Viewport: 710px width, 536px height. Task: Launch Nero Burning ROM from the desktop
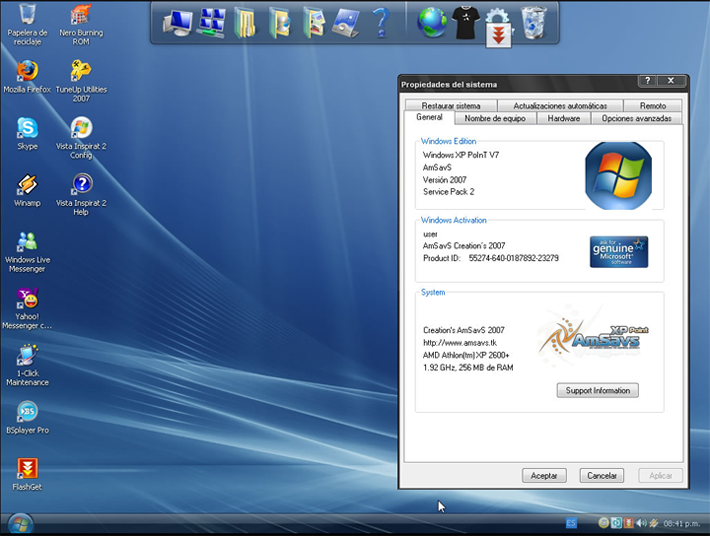tap(81, 24)
